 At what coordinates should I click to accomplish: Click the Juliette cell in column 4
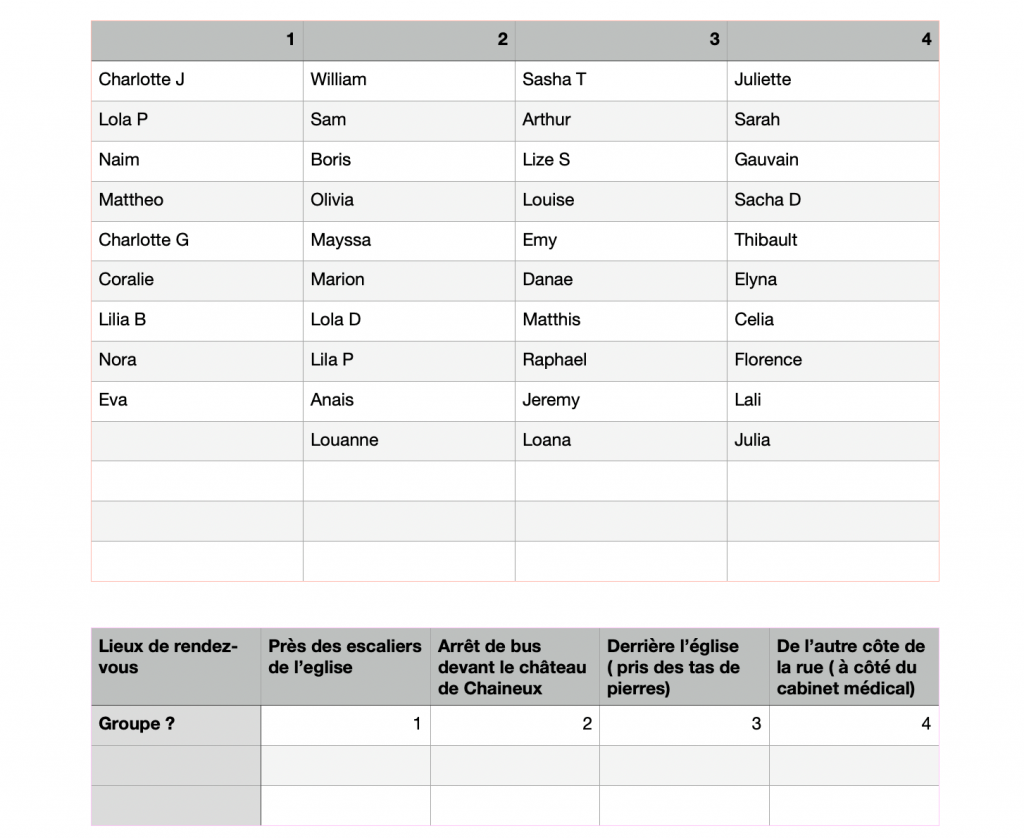(833, 80)
